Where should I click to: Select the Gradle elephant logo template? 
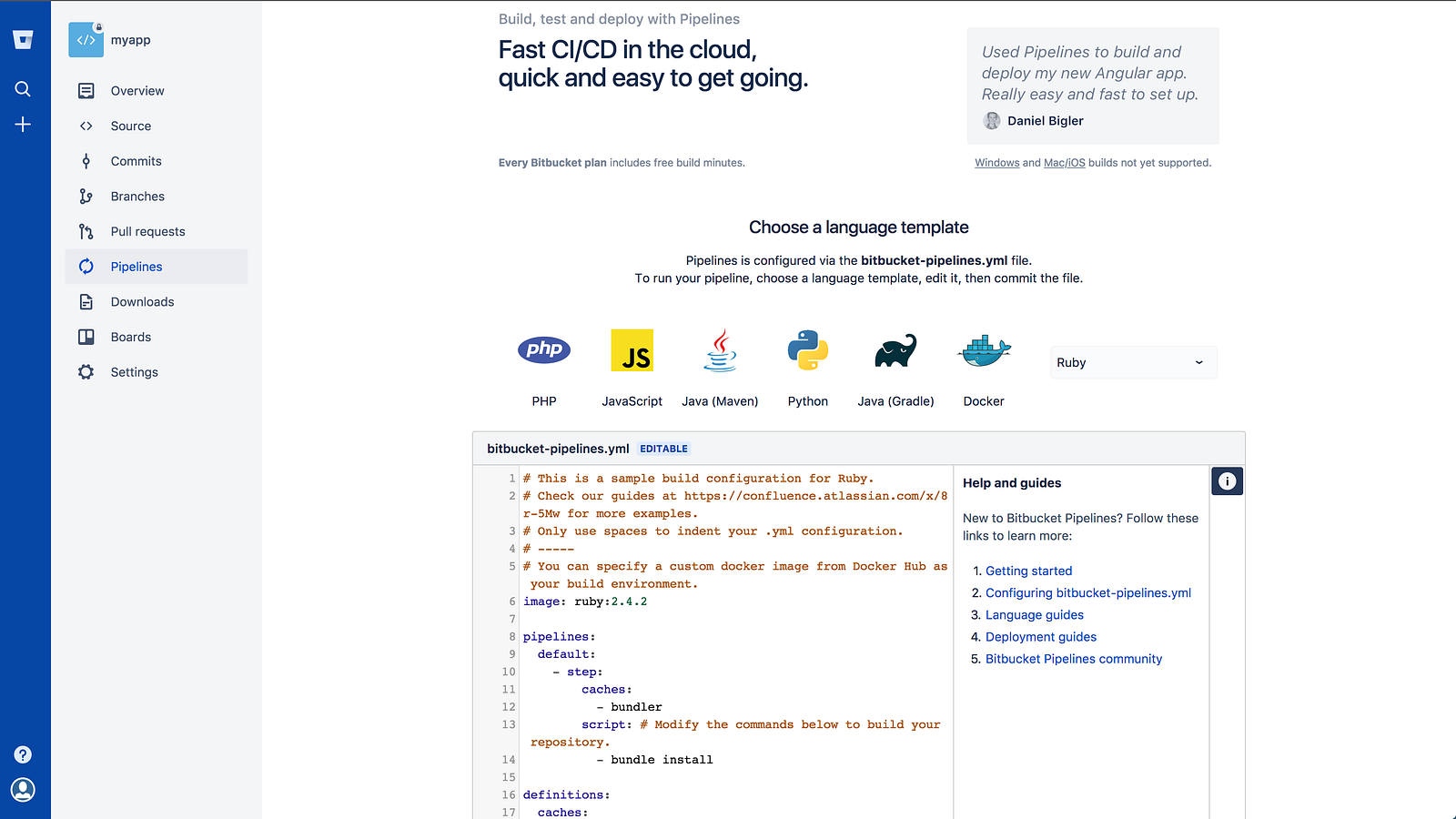[895, 350]
